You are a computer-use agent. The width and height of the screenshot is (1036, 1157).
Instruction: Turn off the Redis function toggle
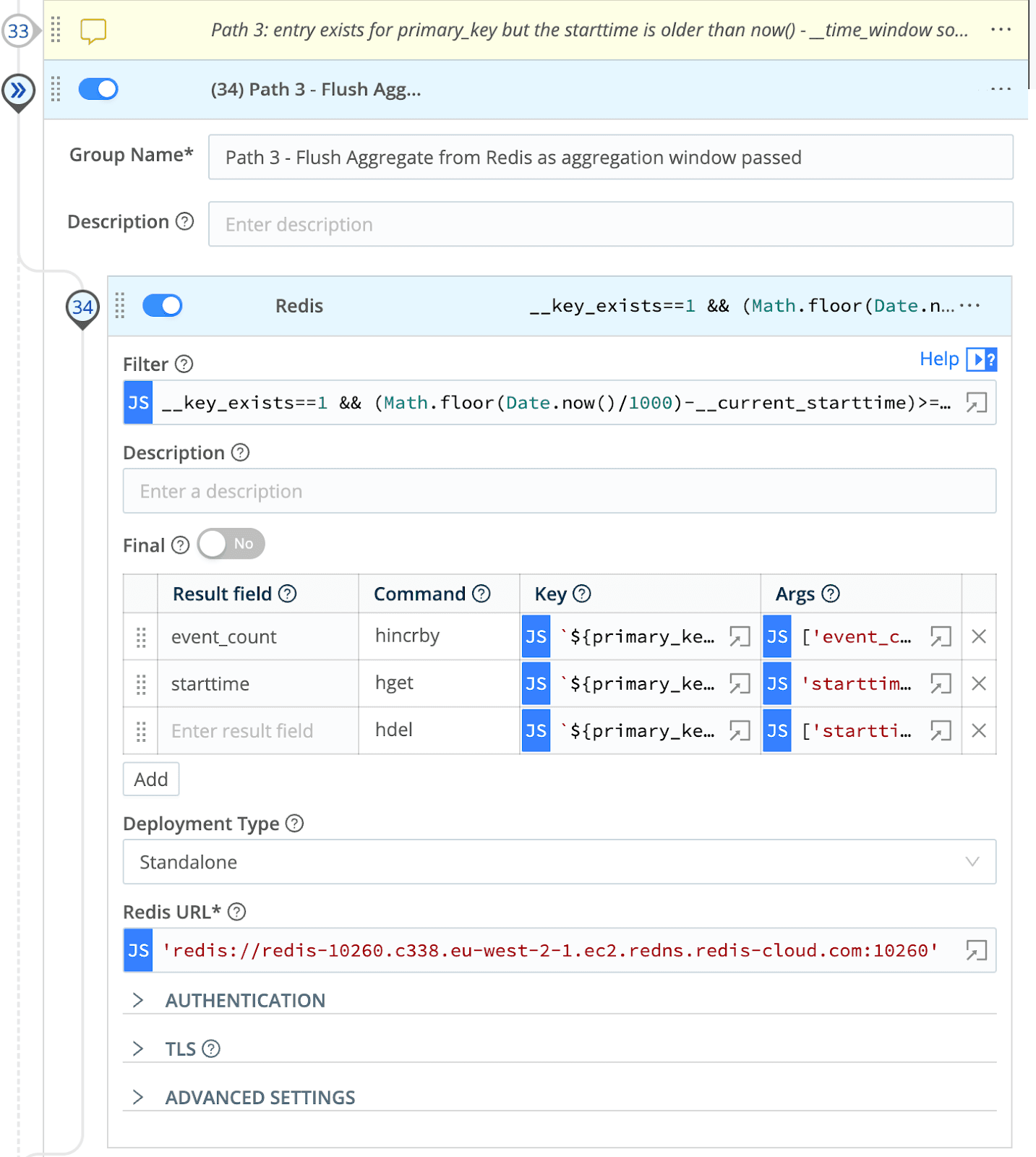[x=163, y=306]
